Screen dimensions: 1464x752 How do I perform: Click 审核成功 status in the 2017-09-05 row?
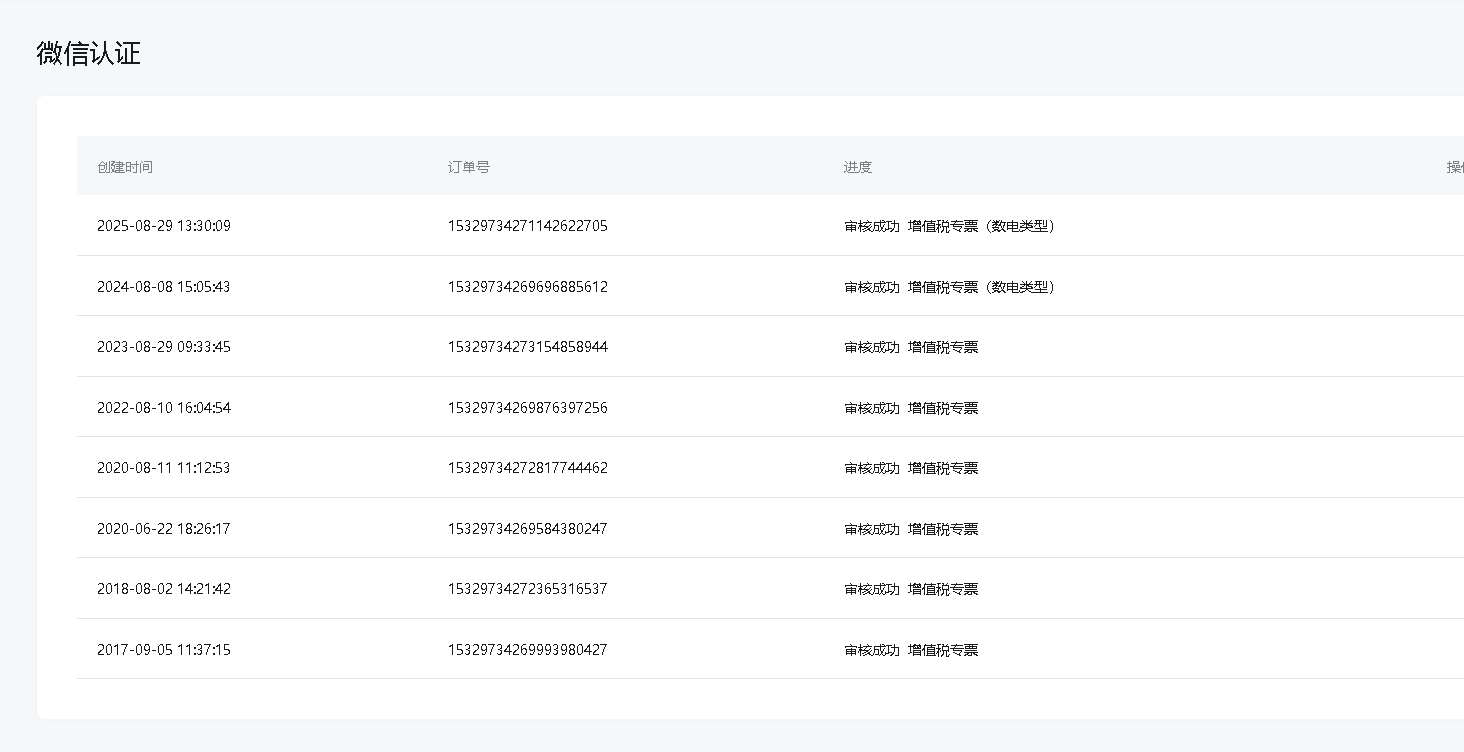tap(872, 650)
